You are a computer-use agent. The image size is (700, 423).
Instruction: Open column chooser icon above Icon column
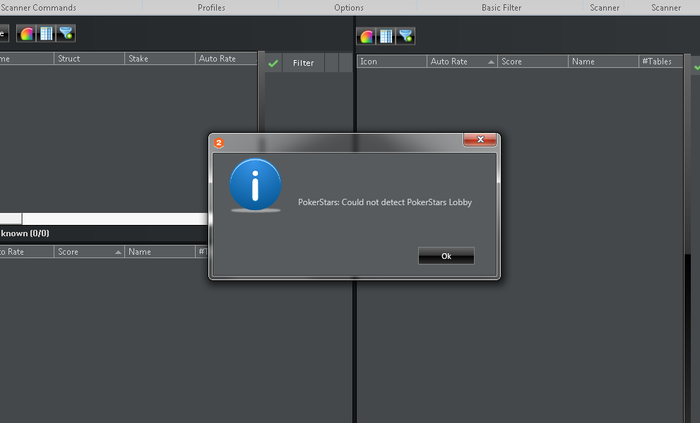(x=386, y=36)
